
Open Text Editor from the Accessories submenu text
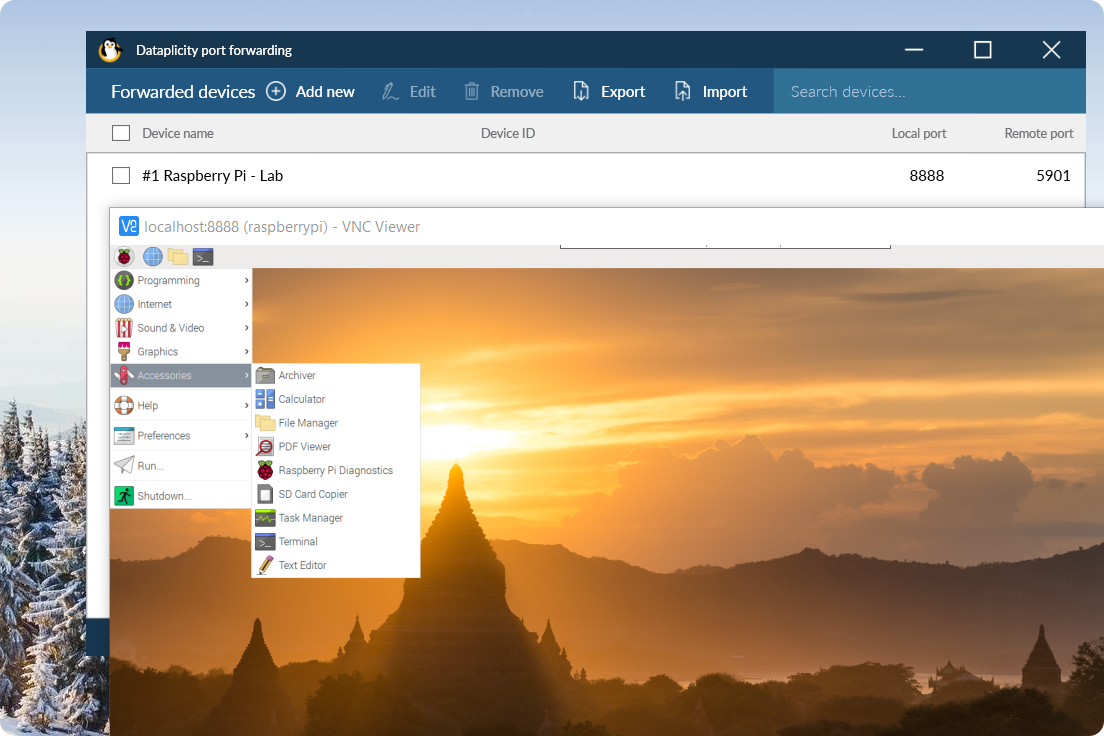pos(302,565)
